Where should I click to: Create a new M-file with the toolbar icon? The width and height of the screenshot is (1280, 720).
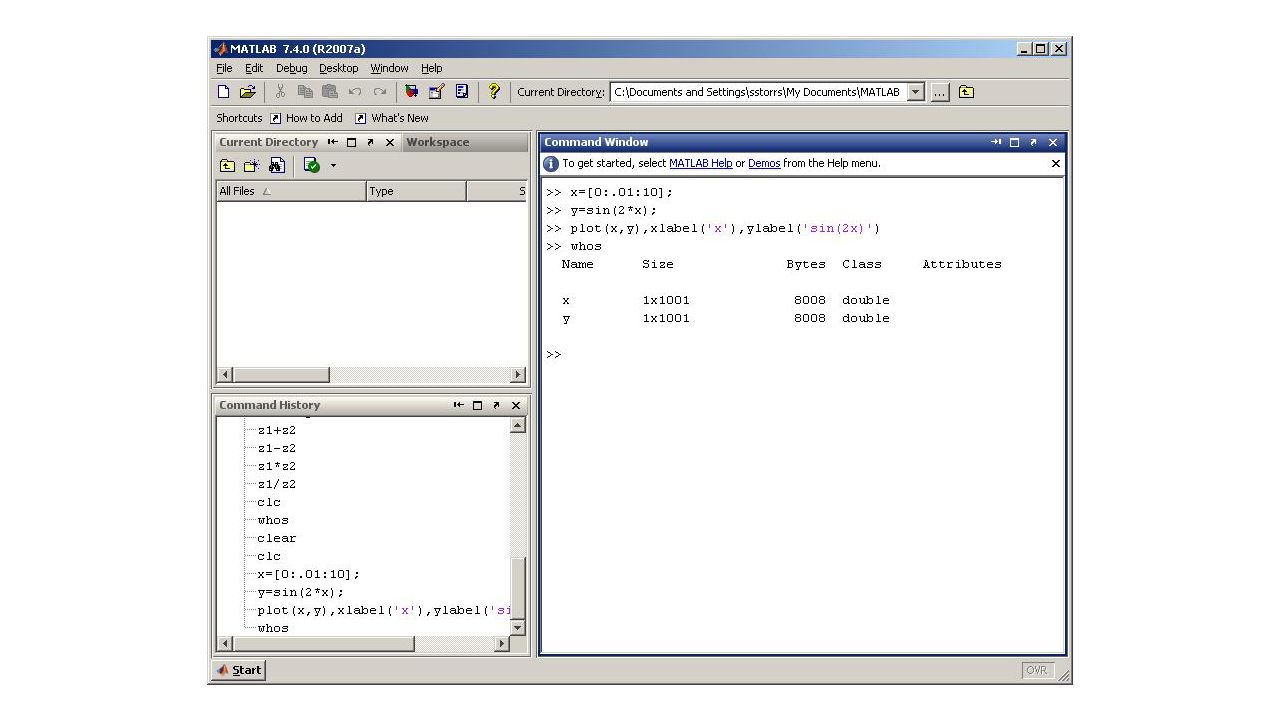click(x=223, y=92)
